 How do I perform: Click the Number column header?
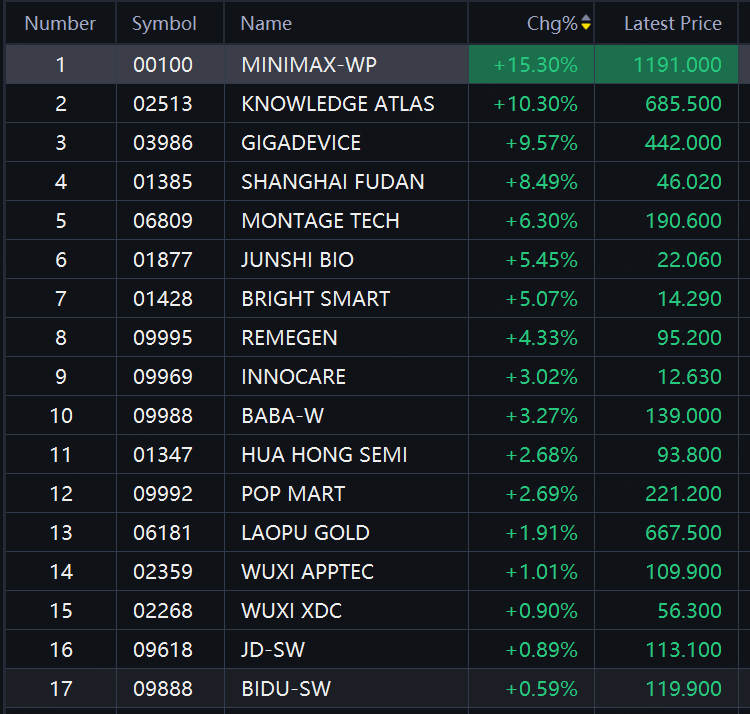pyautogui.click(x=60, y=23)
